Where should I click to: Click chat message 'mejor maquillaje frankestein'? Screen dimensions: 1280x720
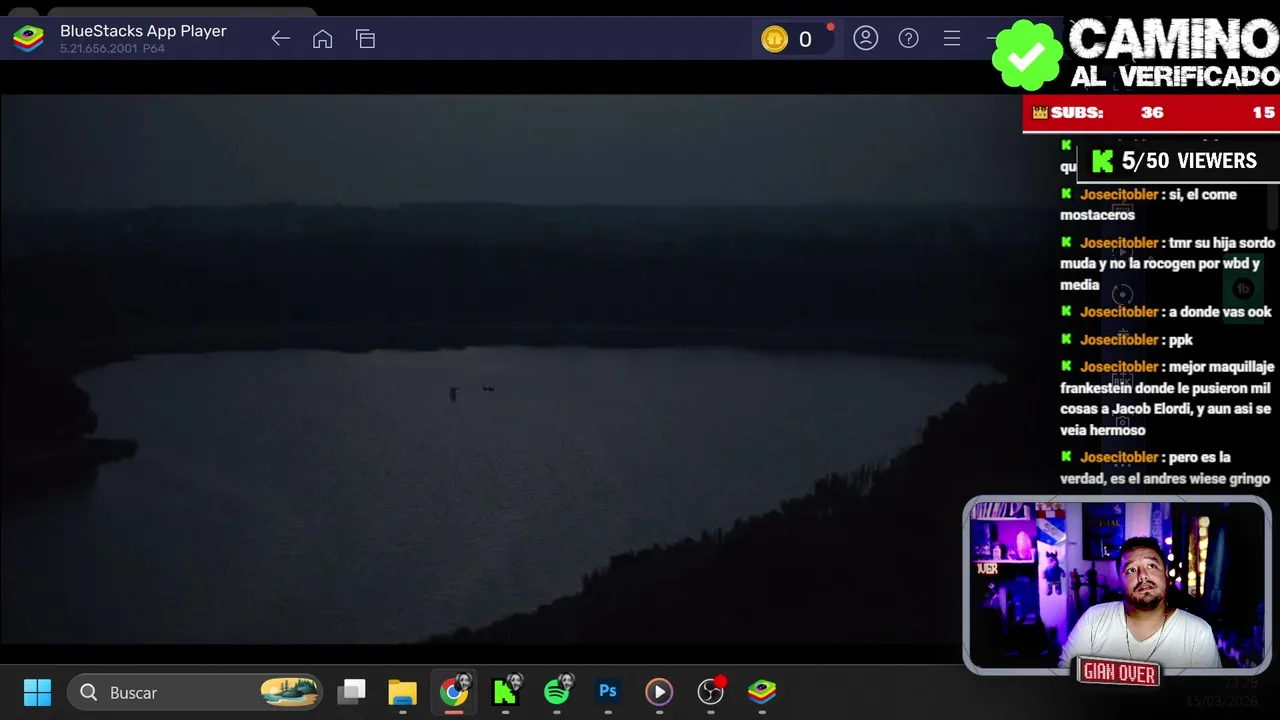pos(1167,398)
